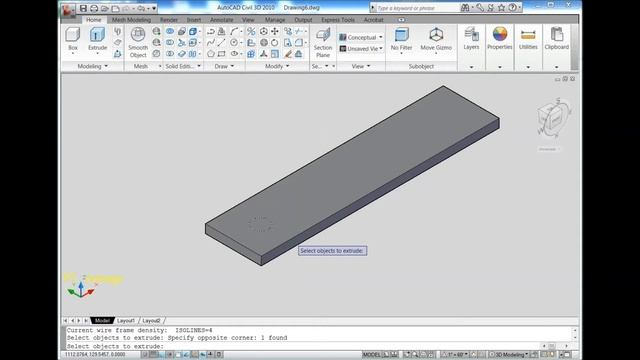The height and width of the screenshot is (360, 640).
Task: Open the Unsaved View dropdown
Action: click(x=361, y=49)
